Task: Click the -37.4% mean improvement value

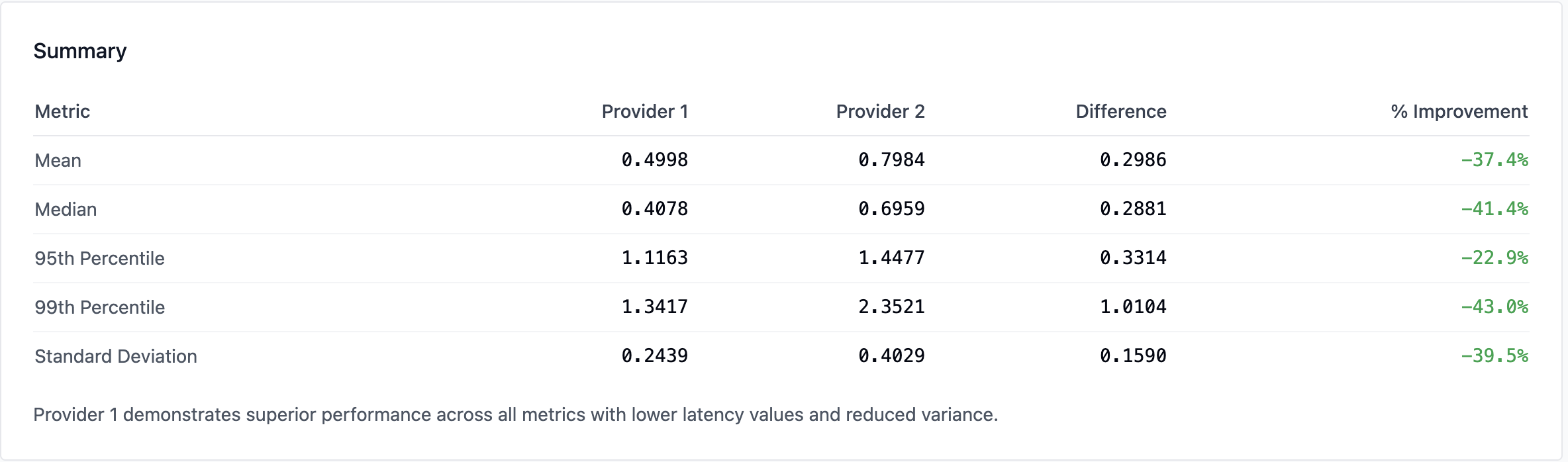Action: (x=1494, y=160)
